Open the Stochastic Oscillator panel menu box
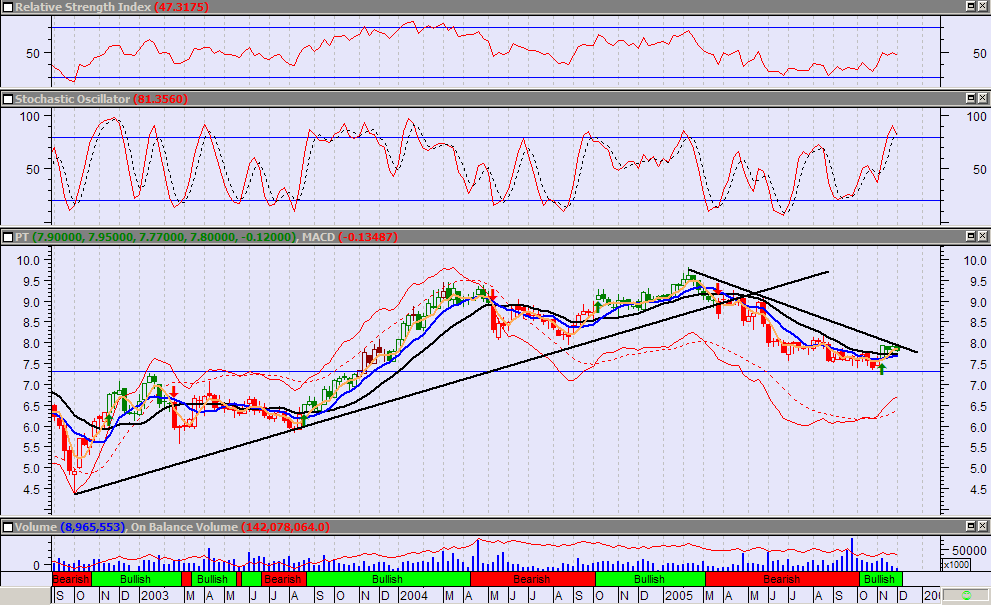Viewport: 991px width, 605px height. pyautogui.click(x=7, y=99)
